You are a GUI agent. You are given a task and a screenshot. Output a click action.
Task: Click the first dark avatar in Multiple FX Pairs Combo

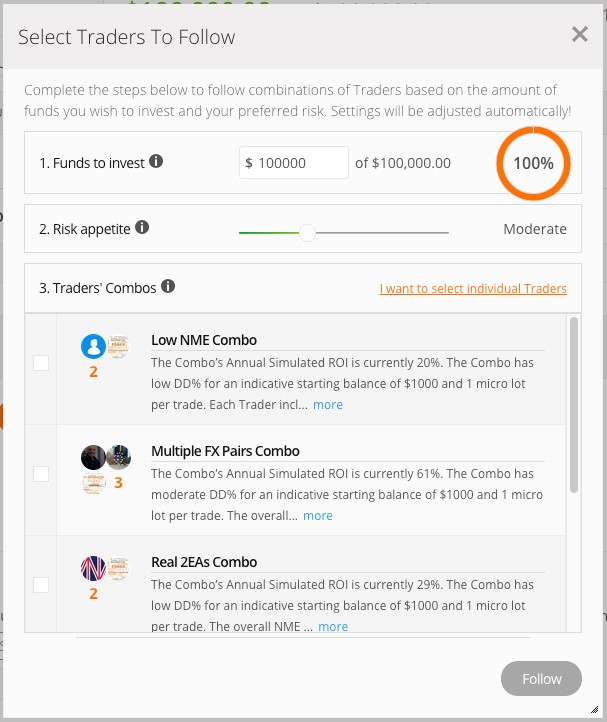[x=93, y=457]
